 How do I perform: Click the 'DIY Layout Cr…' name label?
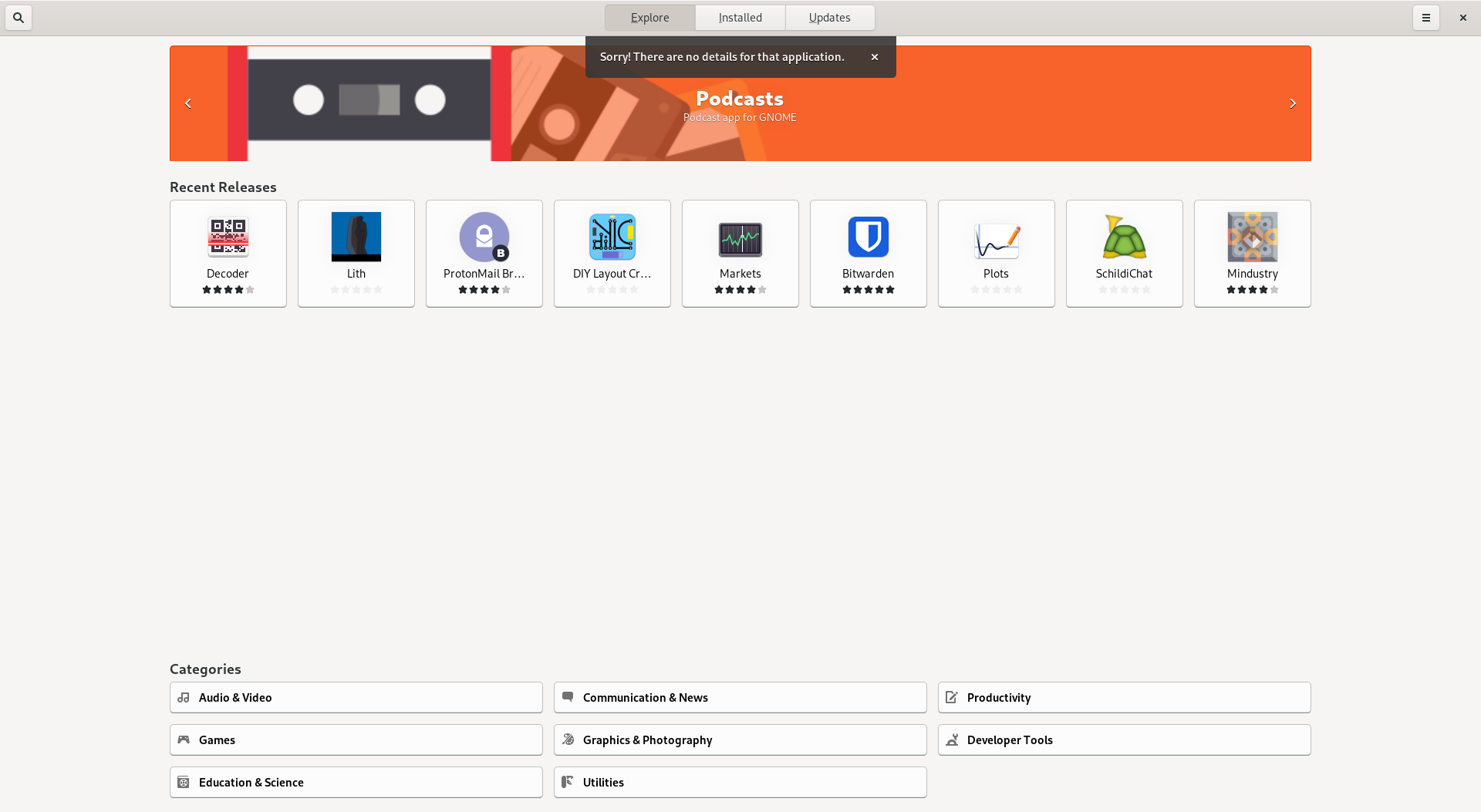[x=612, y=274]
